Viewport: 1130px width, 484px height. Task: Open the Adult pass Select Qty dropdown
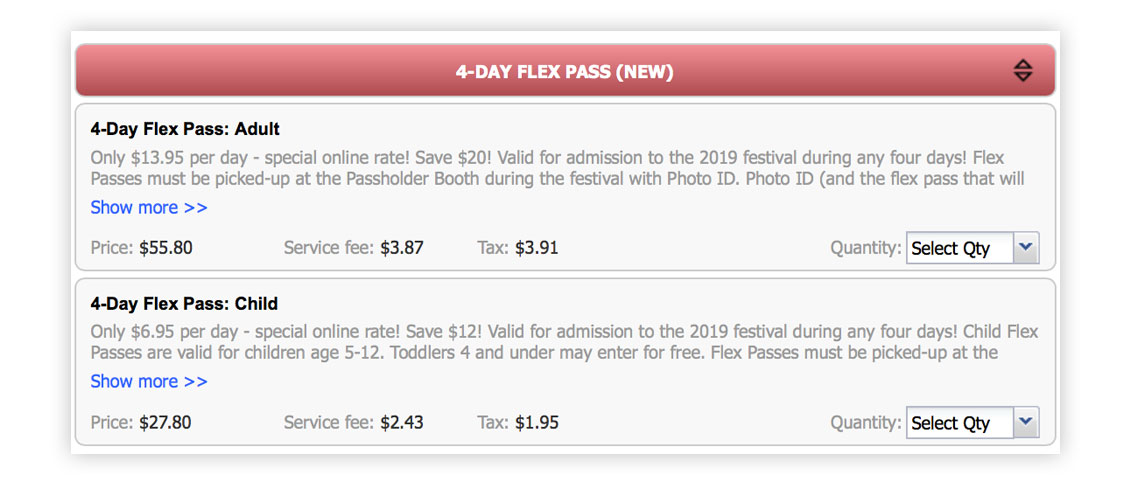[972, 248]
